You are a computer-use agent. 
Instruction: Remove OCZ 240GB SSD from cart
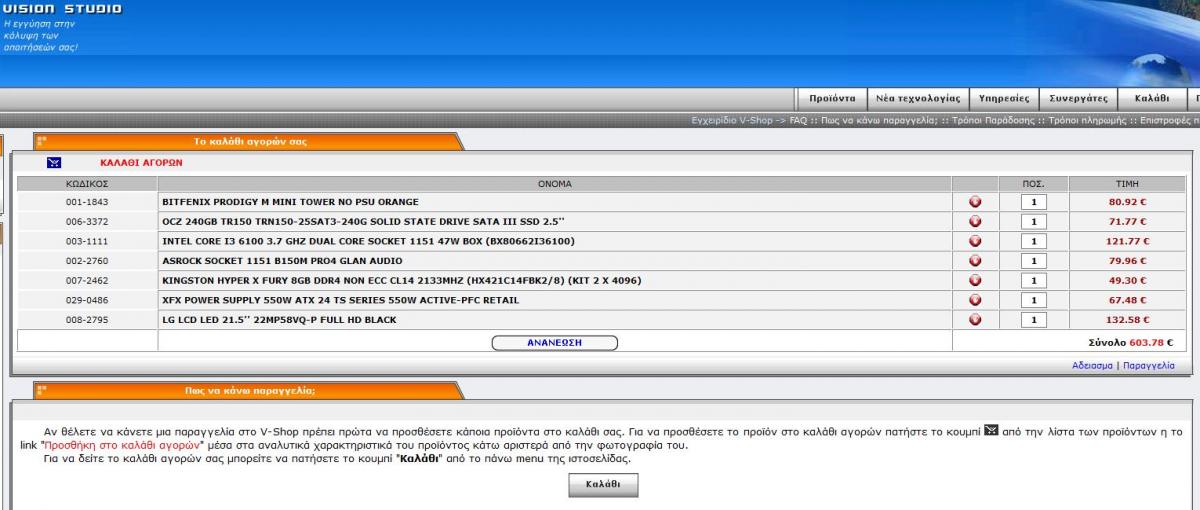[x=975, y=221]
